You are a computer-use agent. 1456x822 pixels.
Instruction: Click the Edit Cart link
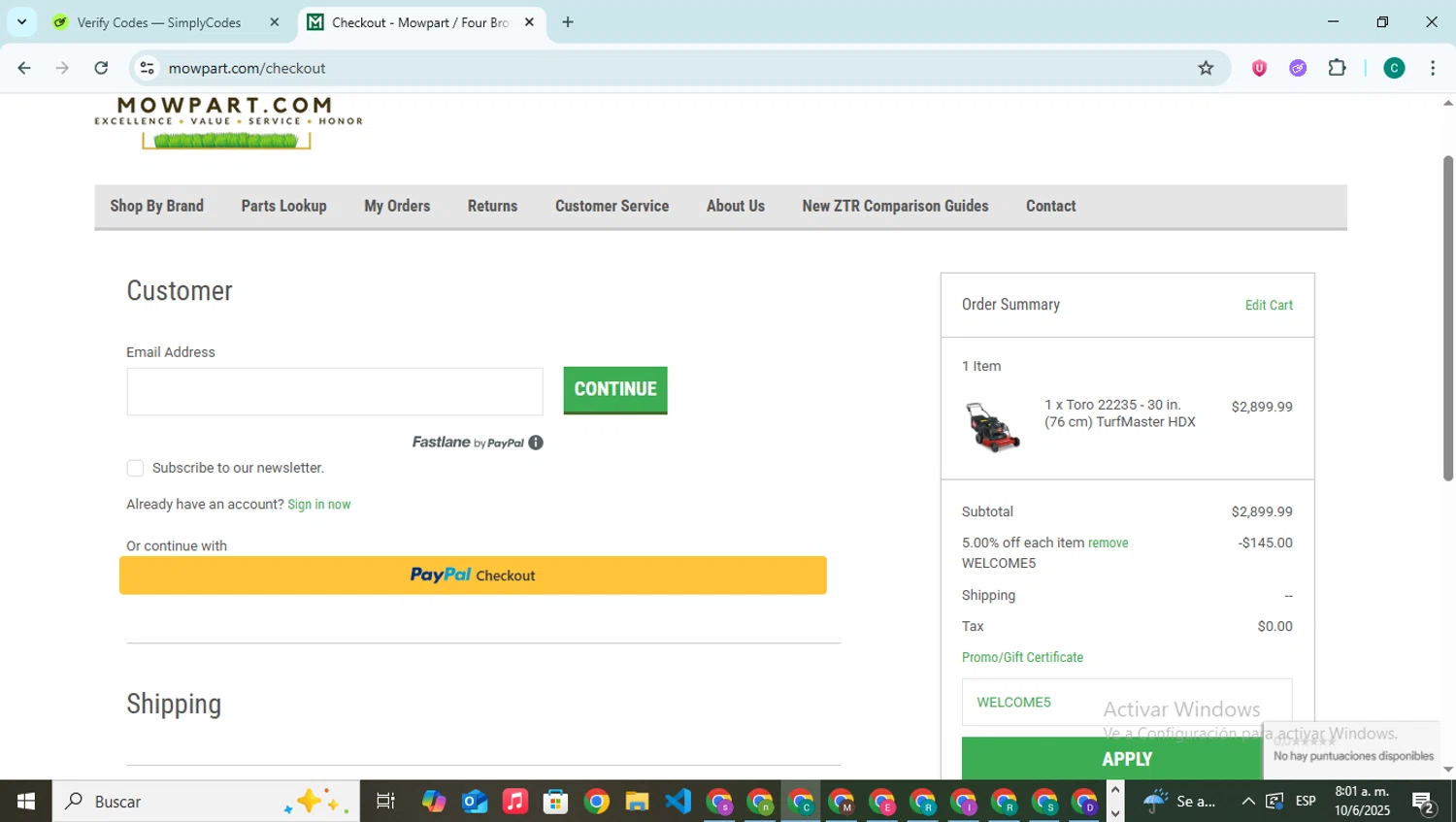tap(1269, 305)
